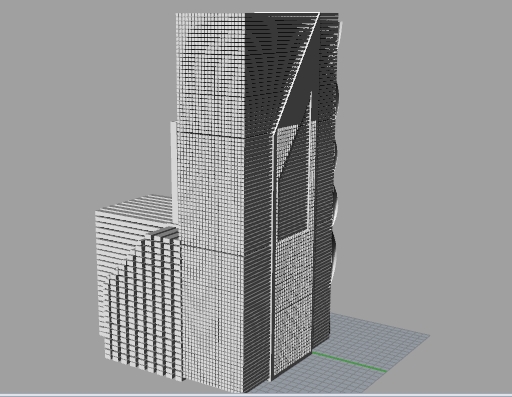Click the empty gray viewport background

pyautogui.click(x=427, y=133)
